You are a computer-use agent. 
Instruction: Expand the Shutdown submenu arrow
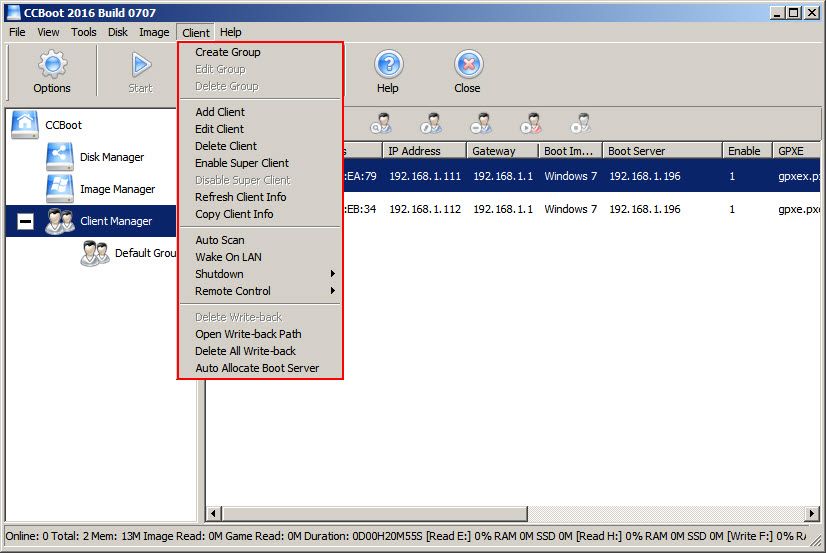(332, 274)
